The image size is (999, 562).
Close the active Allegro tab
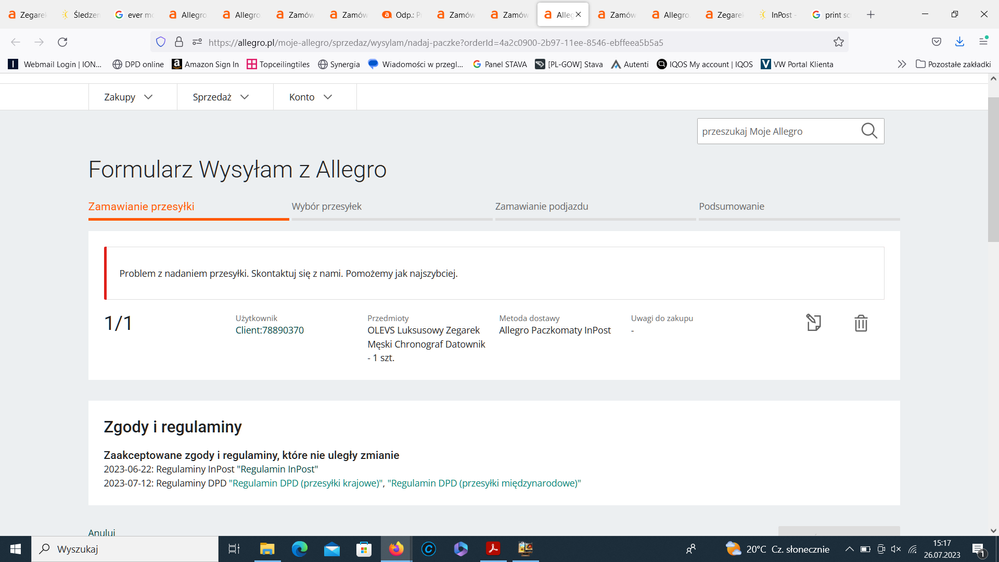click(x=579, y=15)
